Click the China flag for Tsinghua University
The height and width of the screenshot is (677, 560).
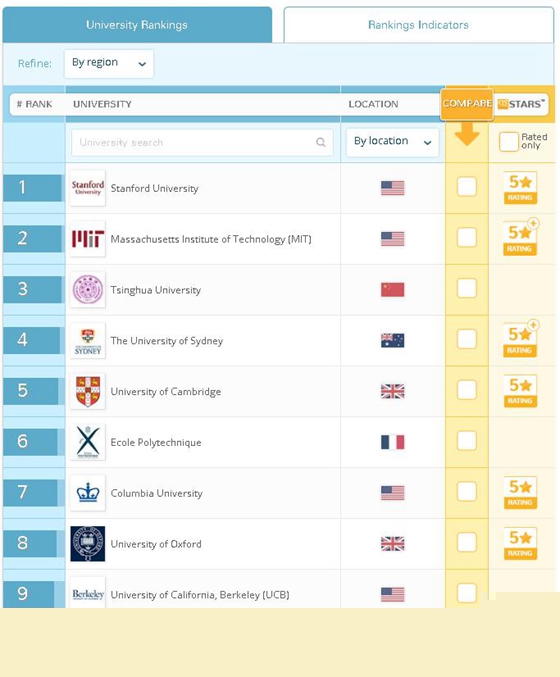tap(392, 290)
